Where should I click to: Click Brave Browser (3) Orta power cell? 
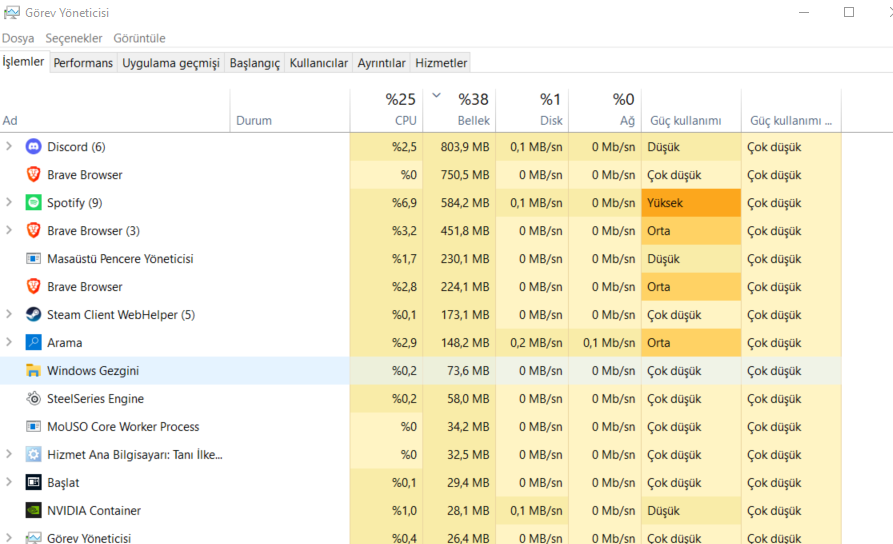(x=691, y=231)
